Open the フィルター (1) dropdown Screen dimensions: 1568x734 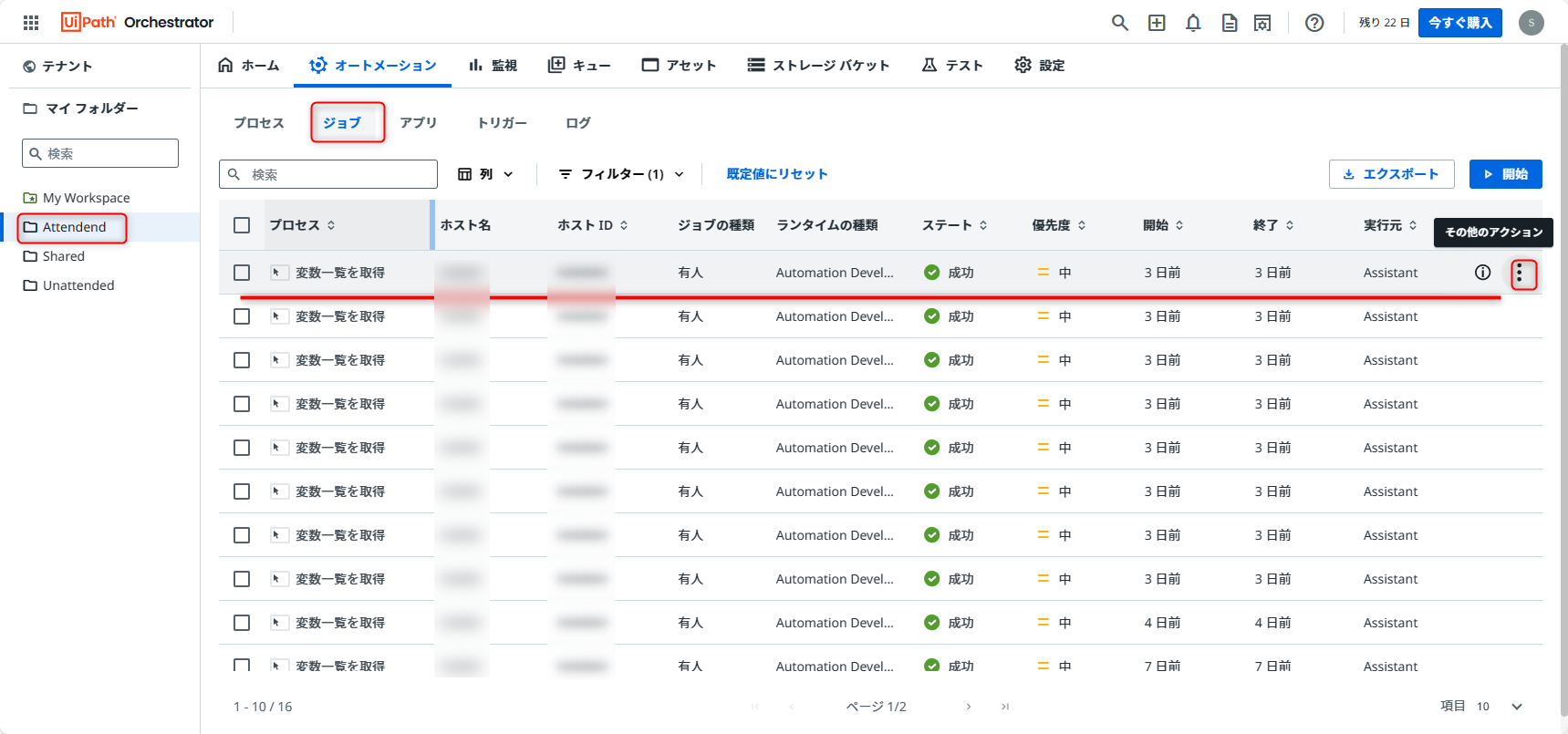tap(621, 174)
